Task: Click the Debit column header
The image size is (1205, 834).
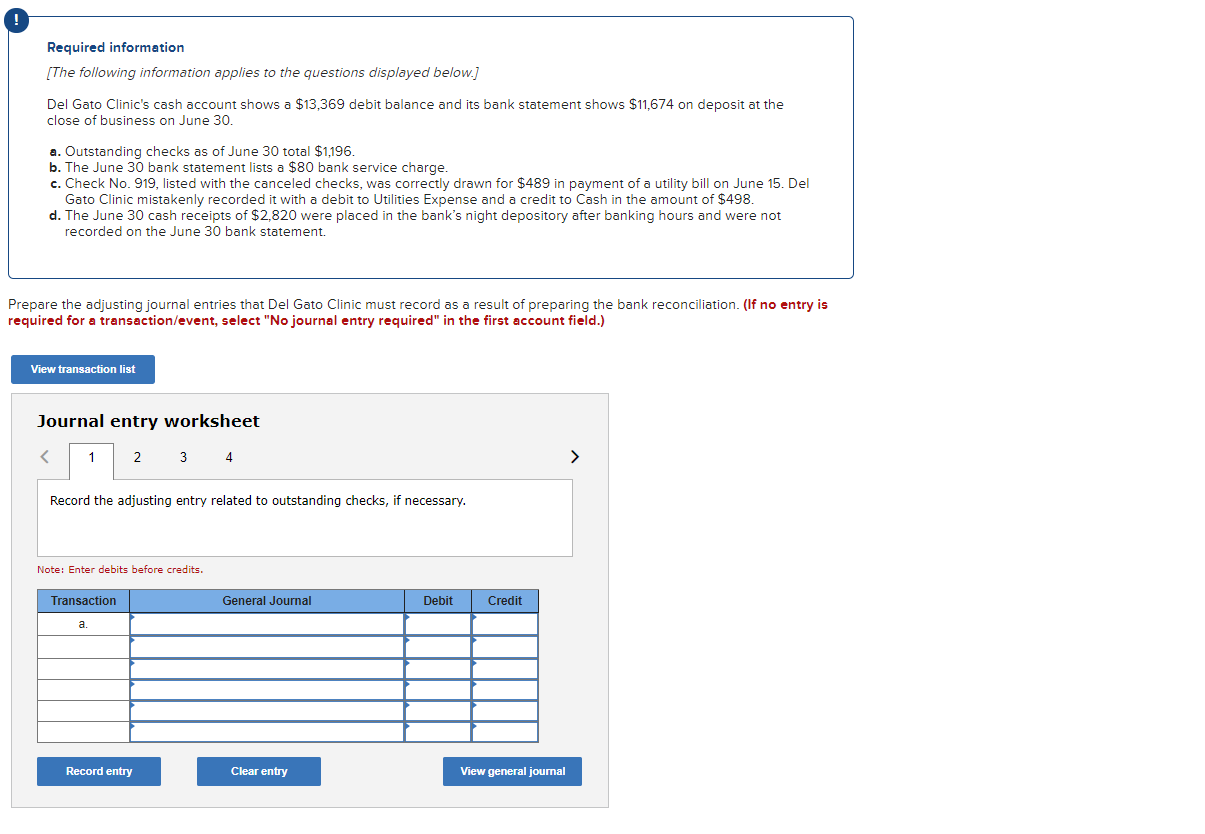Action: pos(438,601)
